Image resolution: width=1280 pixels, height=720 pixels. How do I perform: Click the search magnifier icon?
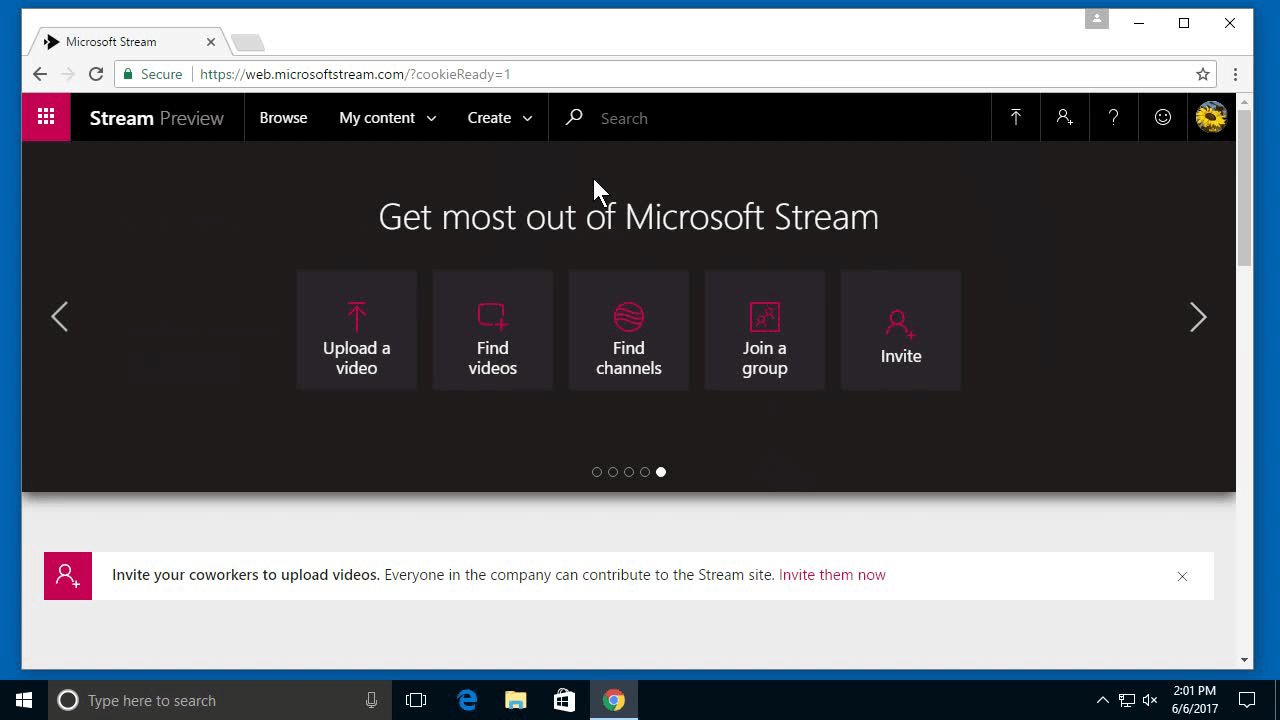573,117
